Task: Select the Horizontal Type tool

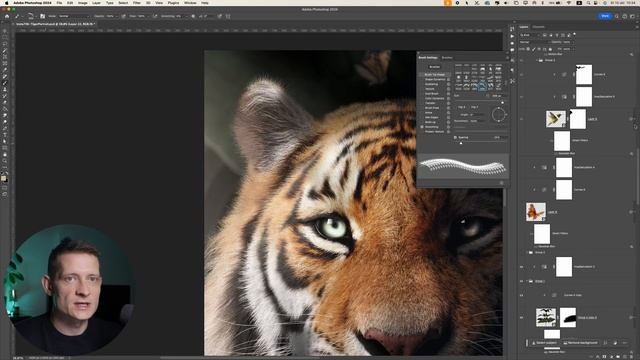Action: click(x=5, y=135)
